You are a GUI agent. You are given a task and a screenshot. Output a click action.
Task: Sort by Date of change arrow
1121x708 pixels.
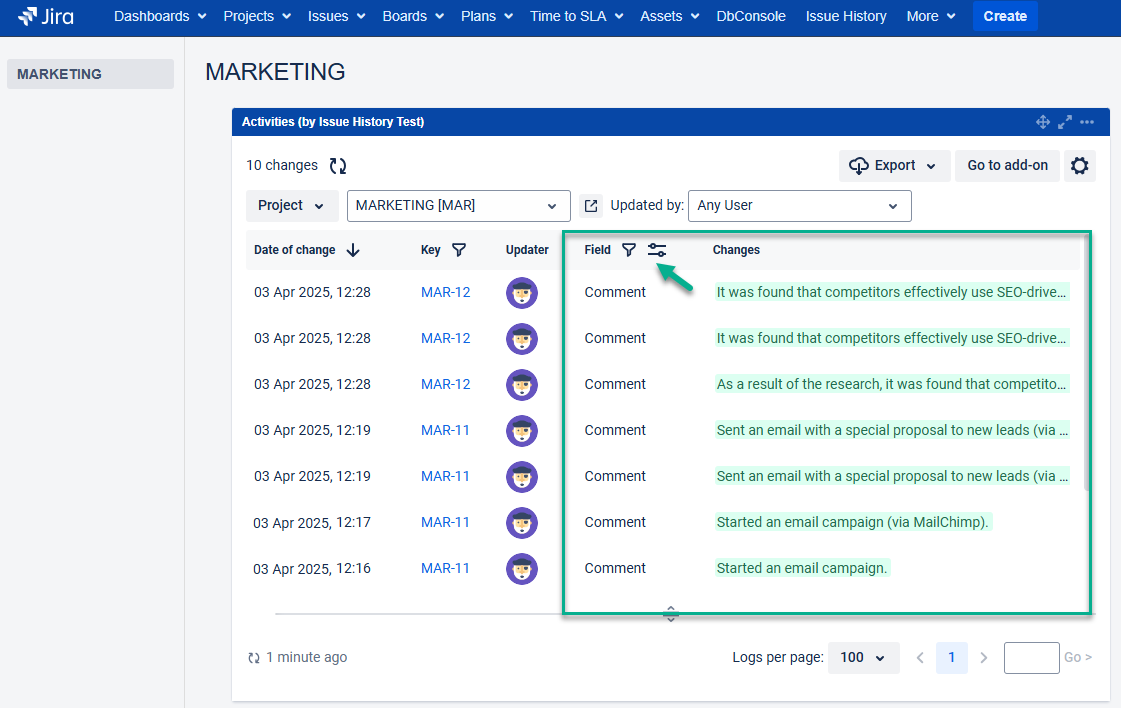[x=353, y=250]
